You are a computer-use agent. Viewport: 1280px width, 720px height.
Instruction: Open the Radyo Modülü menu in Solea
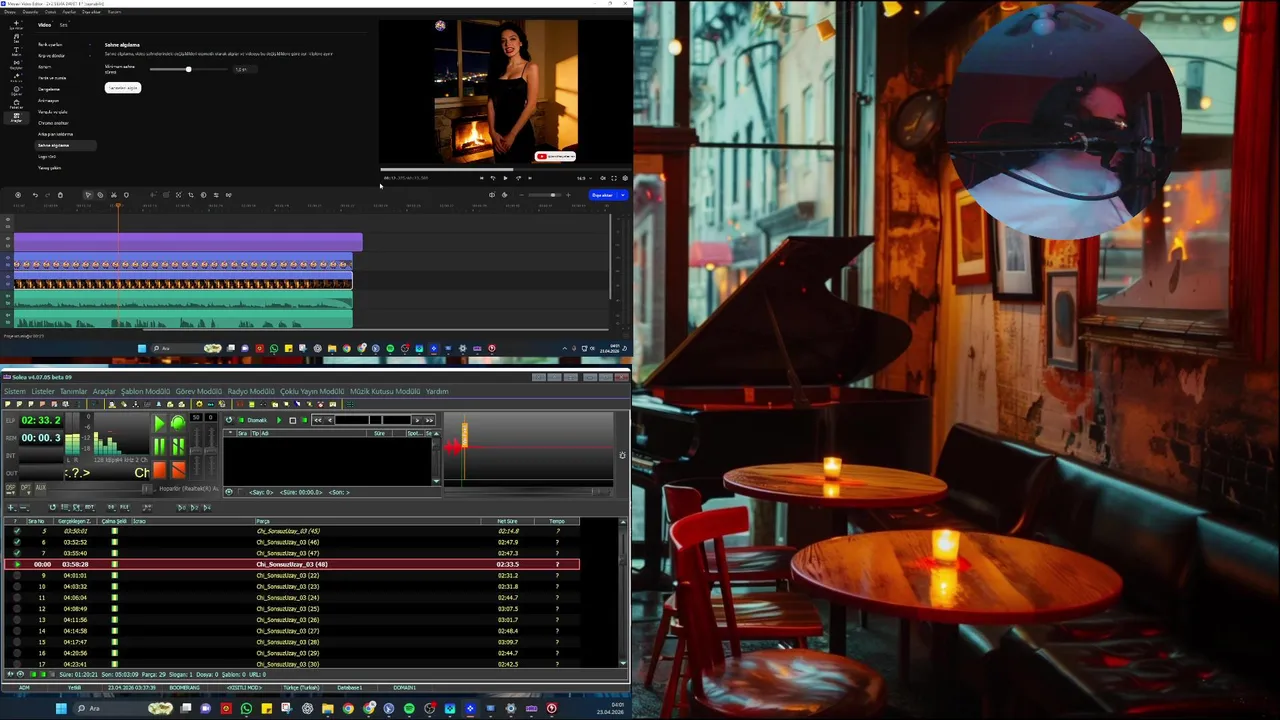(x=251, y=391)
